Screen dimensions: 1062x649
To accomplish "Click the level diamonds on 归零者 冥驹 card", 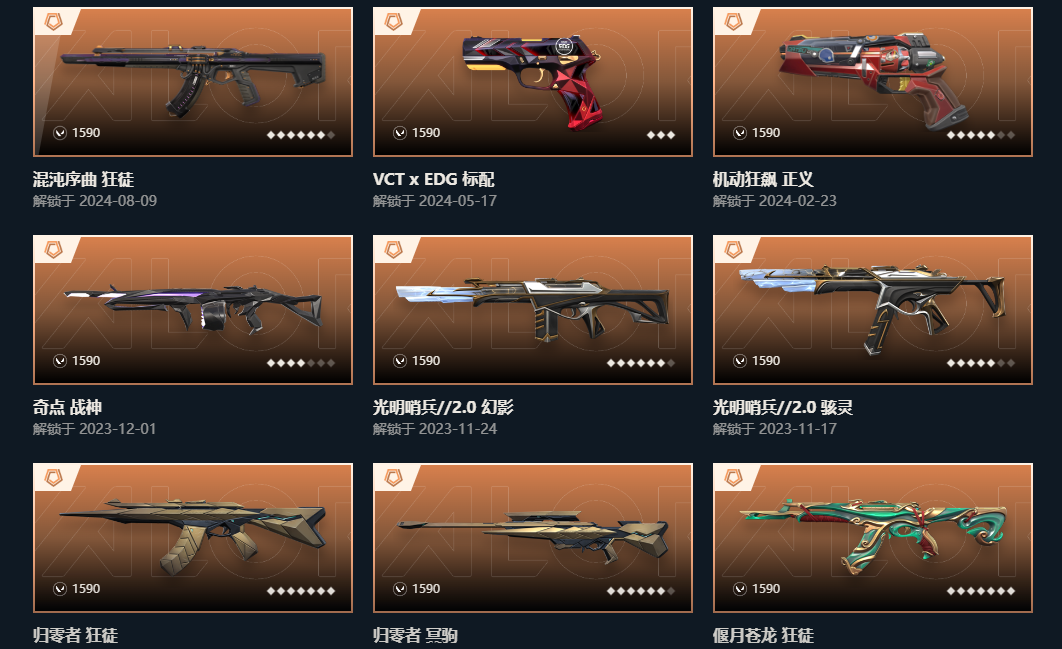I will coord(641,591).
